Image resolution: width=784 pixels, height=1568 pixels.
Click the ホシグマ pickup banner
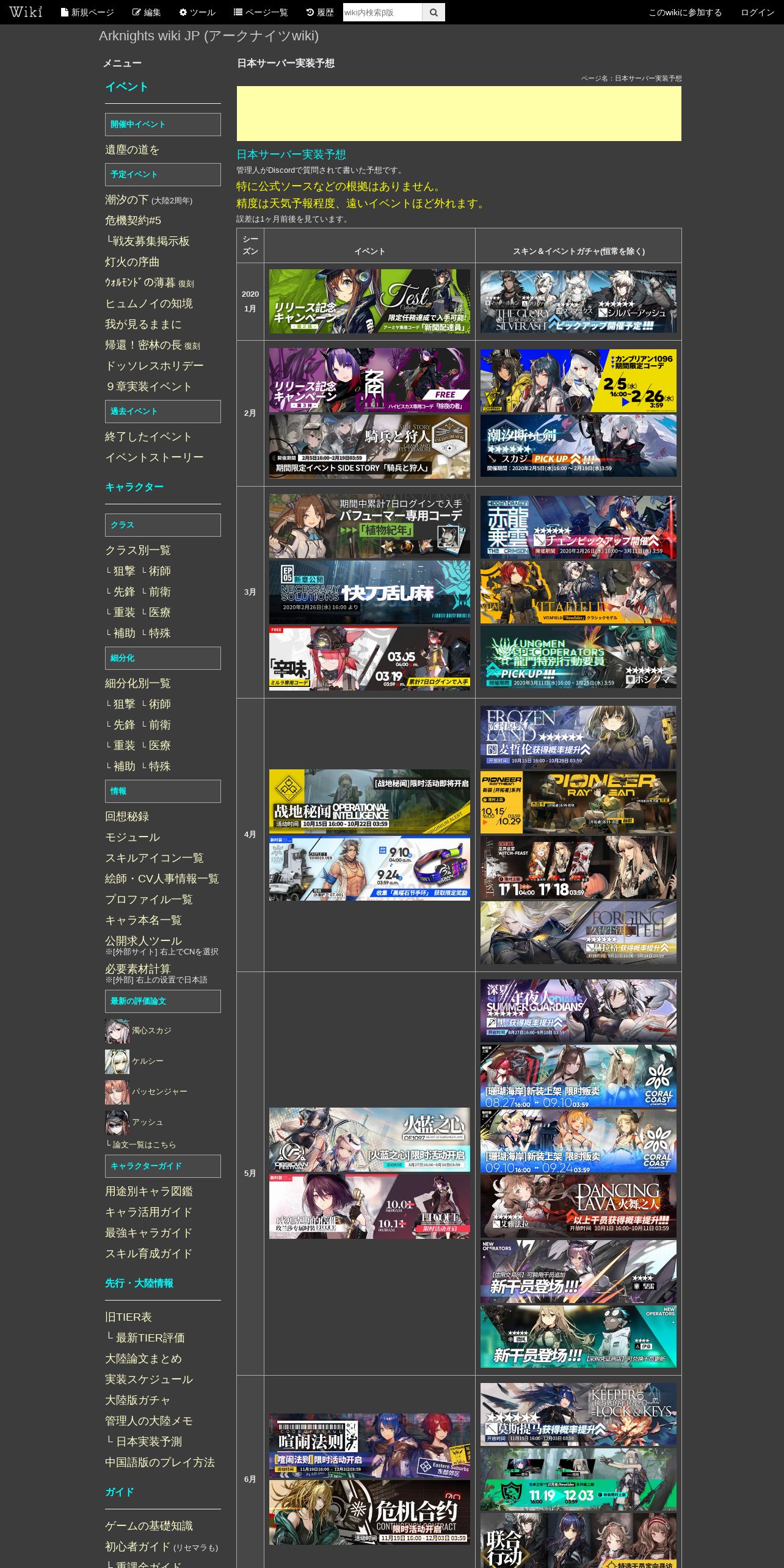pyautogui.click(x=578, y=657)
